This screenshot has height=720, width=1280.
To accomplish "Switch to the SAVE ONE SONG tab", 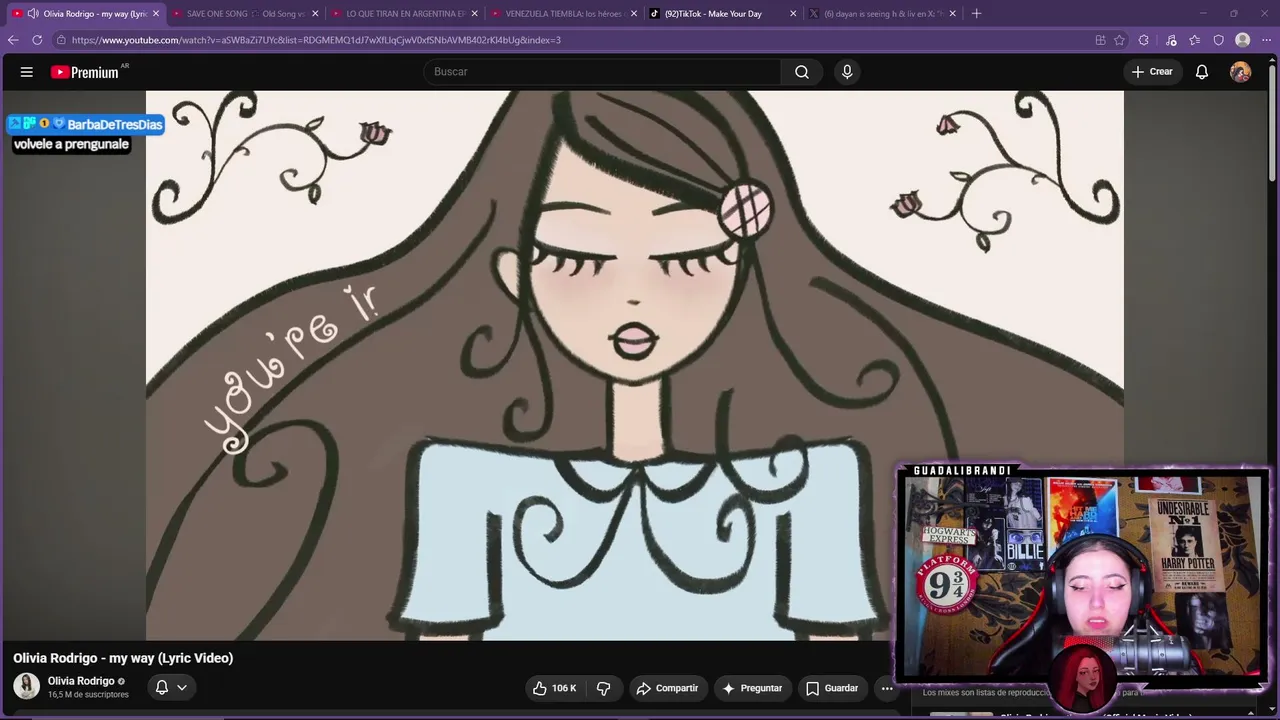I will pyautogui.click(x=245, y=14).
